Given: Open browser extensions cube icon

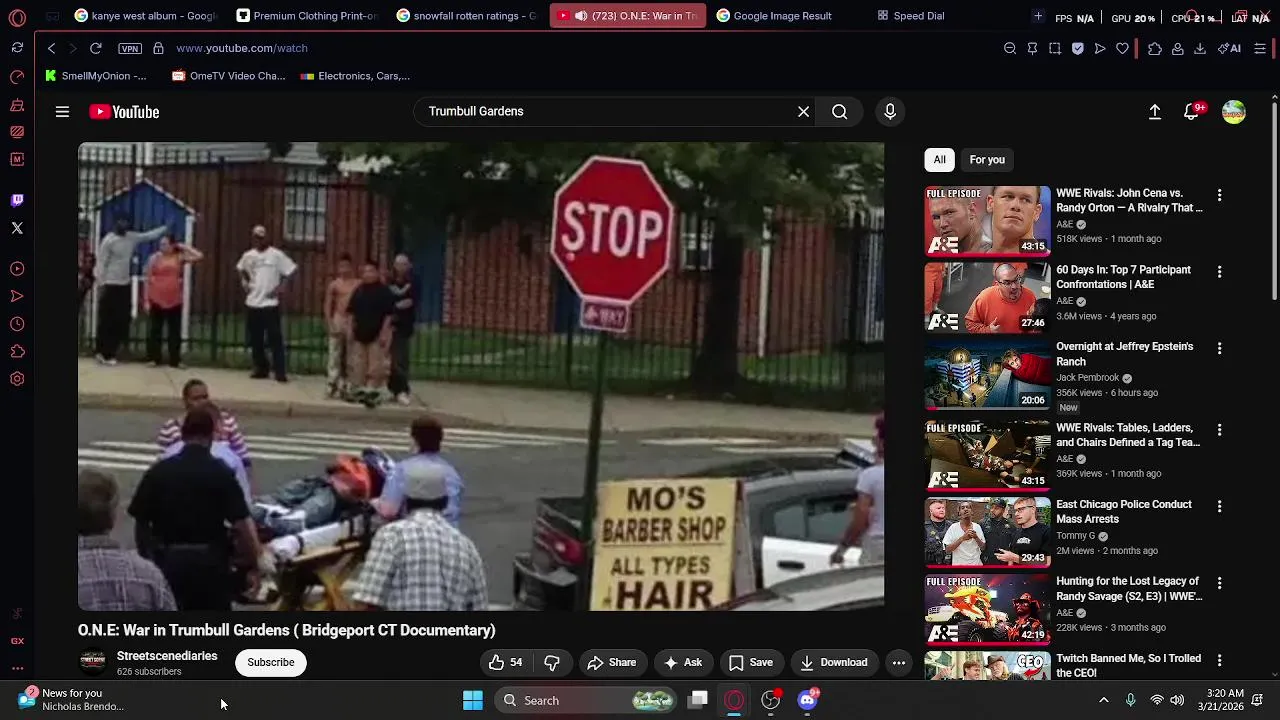Looking at the screenshot, I should click(1155, 48).
